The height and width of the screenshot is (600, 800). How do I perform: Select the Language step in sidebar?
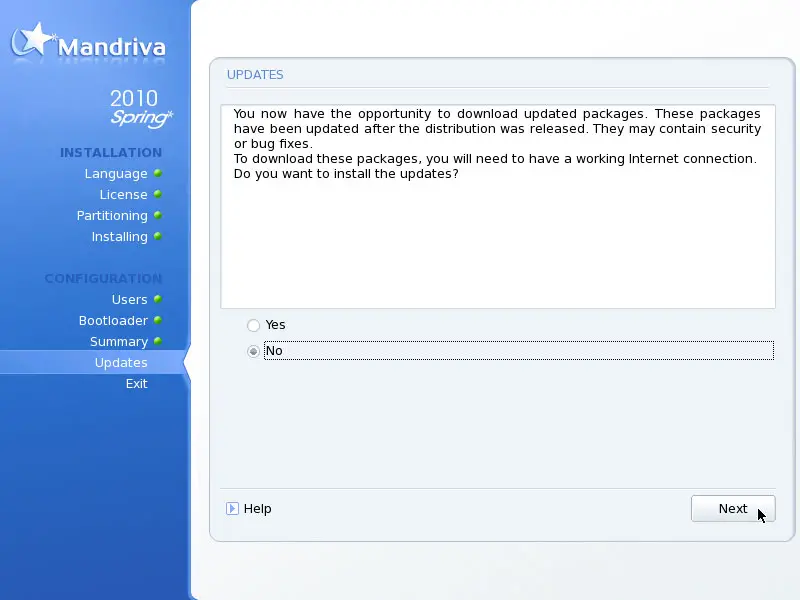click(x=116, y=174)
